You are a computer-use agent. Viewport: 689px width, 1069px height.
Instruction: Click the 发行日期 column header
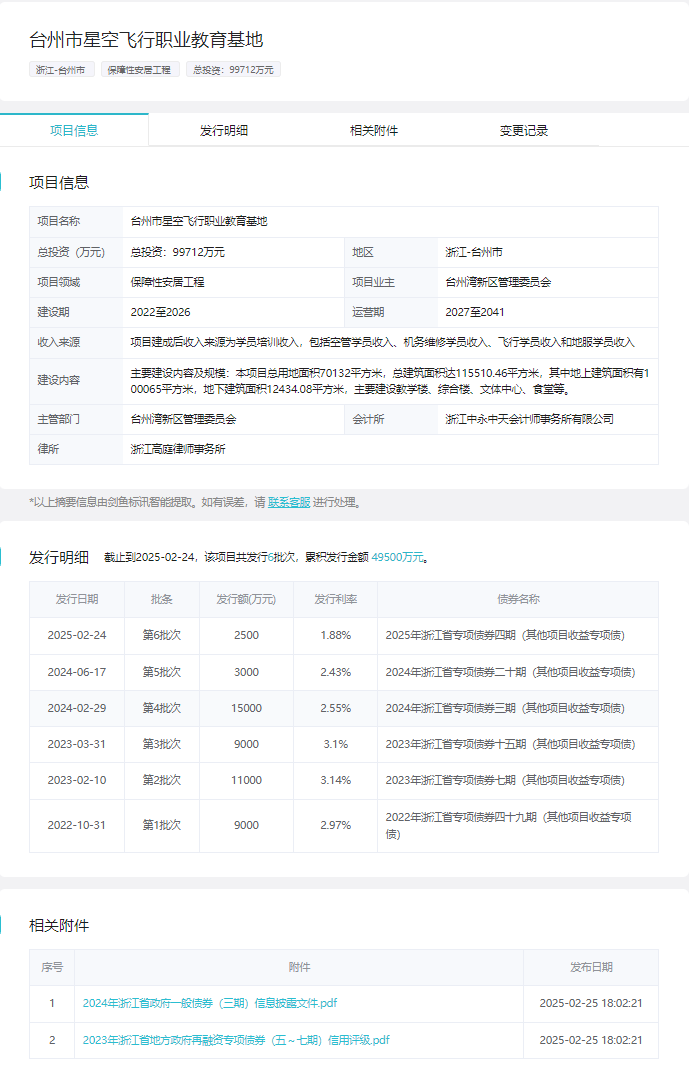click(x=77, y=599)
